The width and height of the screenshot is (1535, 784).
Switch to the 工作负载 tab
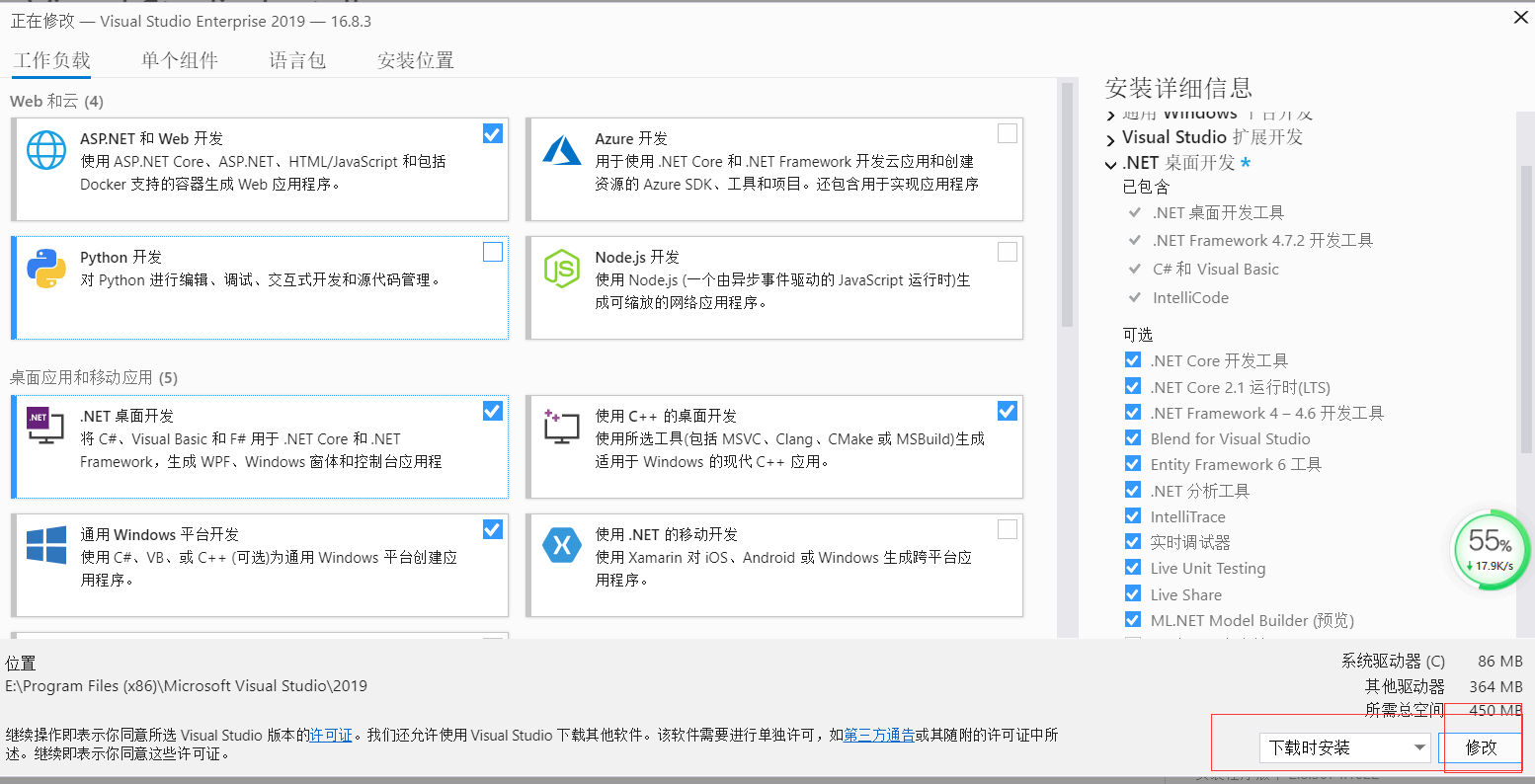[51, 60]
